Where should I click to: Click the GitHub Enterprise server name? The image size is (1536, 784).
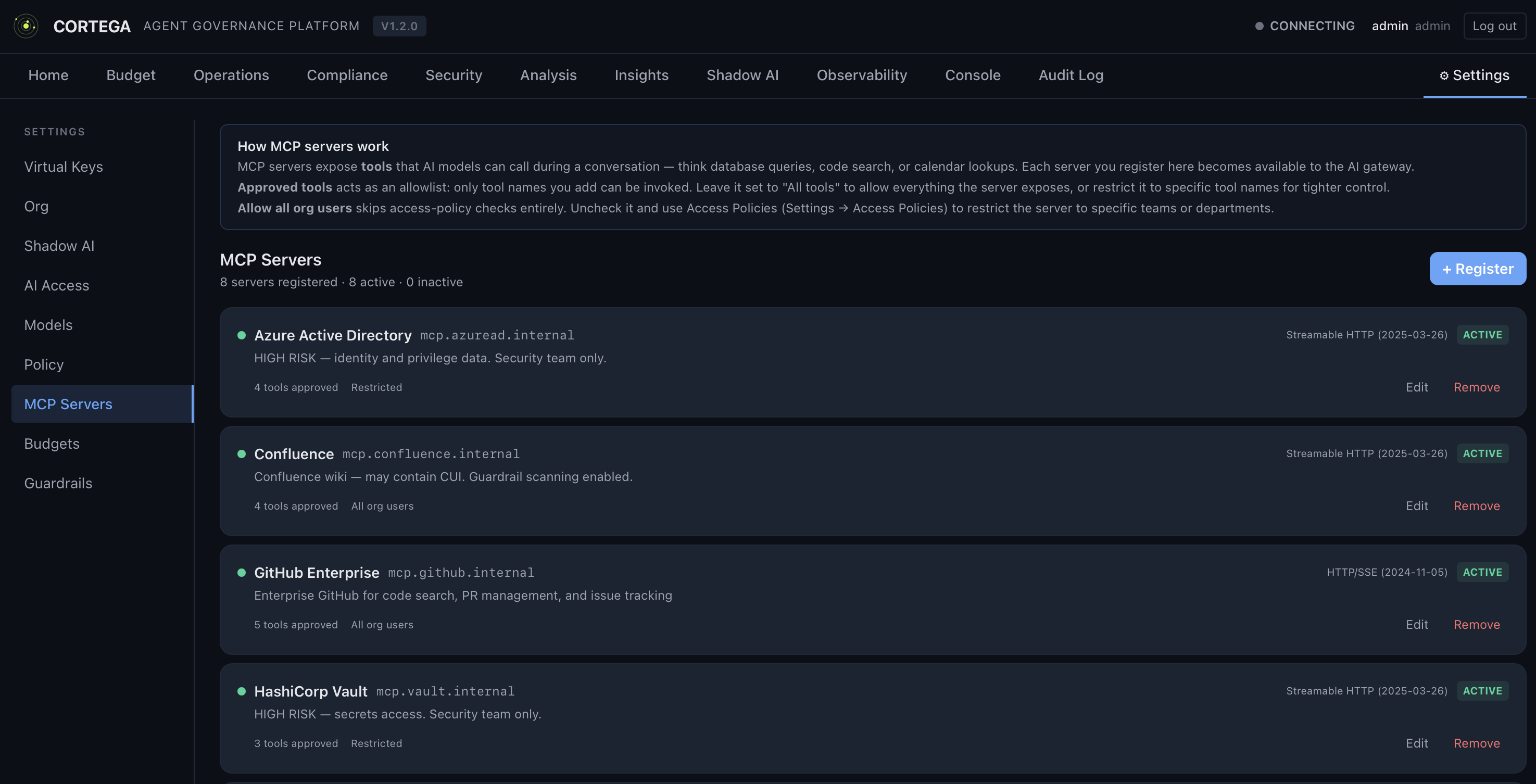click(317, 572)
